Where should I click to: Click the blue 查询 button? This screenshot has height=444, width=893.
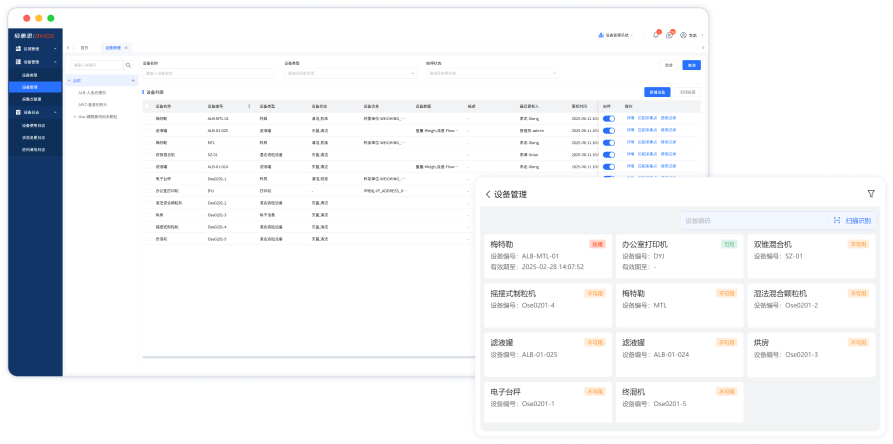pyautogui.click(x=691, y=65)
